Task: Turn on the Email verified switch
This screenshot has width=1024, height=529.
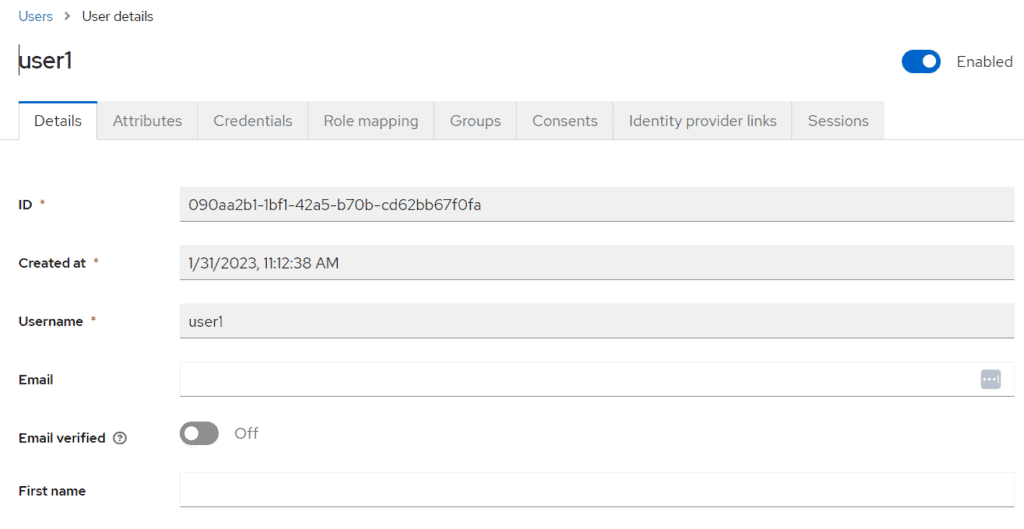Action: pyautogui.click(x=199, y=433)
